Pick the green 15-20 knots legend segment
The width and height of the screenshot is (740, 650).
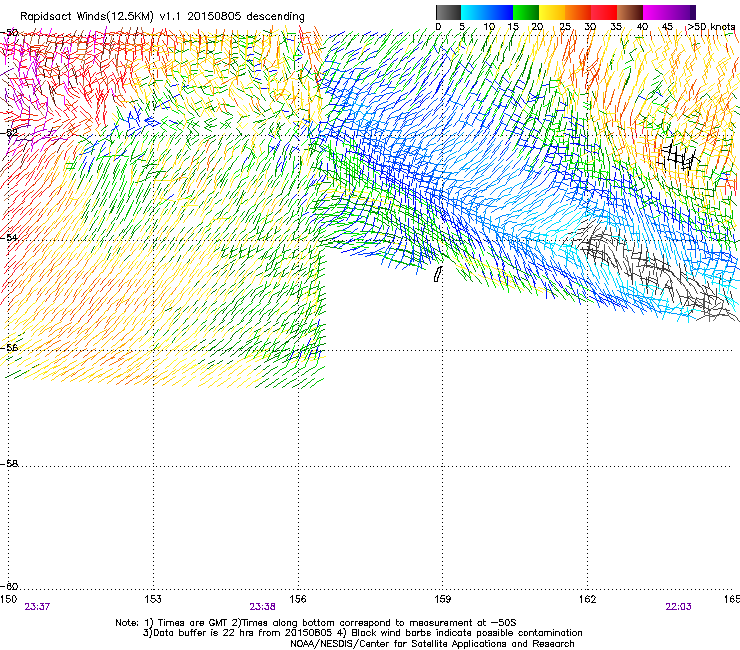(526, 12)
